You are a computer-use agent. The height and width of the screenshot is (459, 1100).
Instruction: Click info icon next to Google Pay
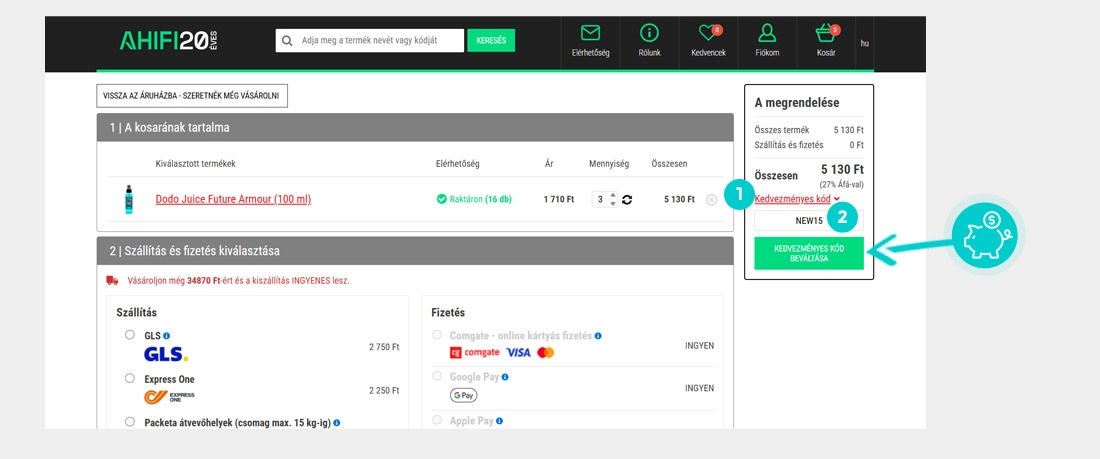pyautogui.click(x=505, y=378)
